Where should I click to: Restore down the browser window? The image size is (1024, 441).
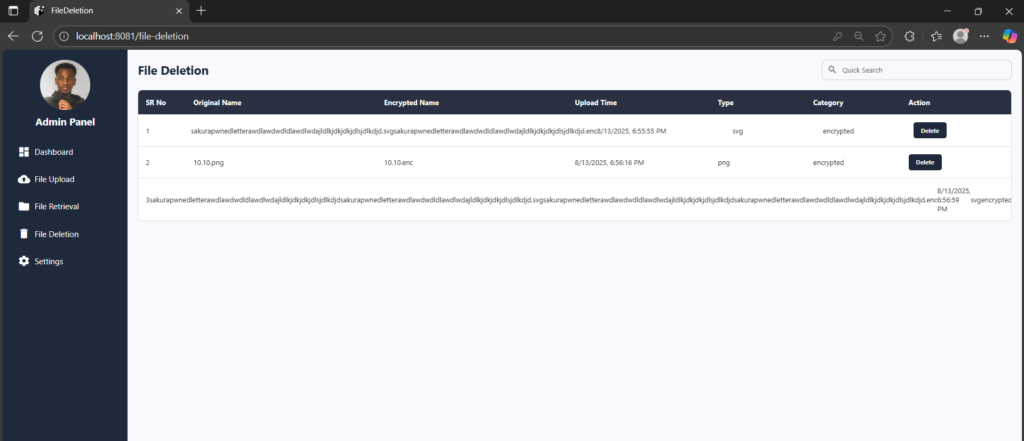point(978,11)
